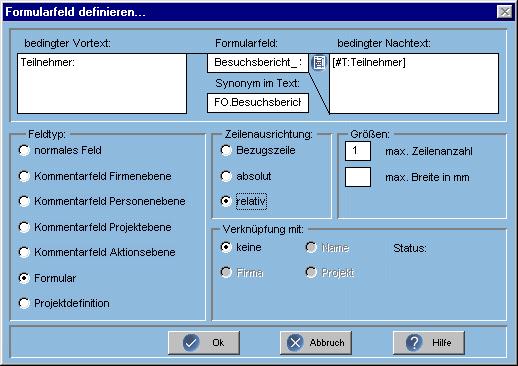Click the "Status:" label text
This screenshot has height=366, width=518.
tap(410, 248)
